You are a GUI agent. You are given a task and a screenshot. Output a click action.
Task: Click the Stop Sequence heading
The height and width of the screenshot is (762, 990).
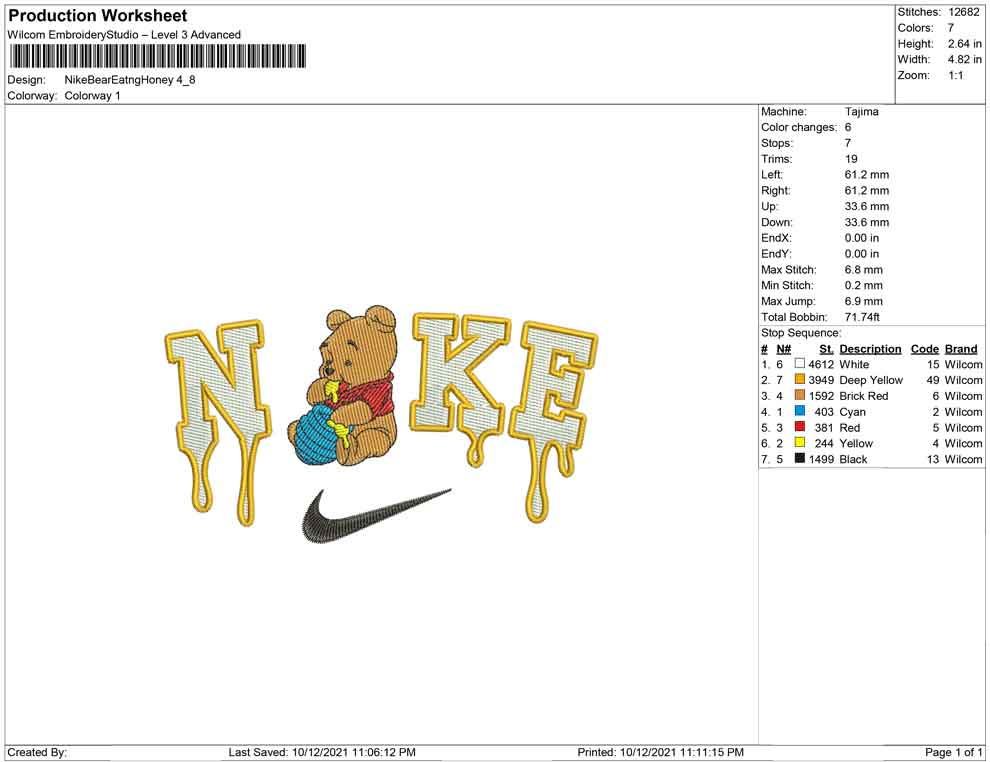(801, 333)
